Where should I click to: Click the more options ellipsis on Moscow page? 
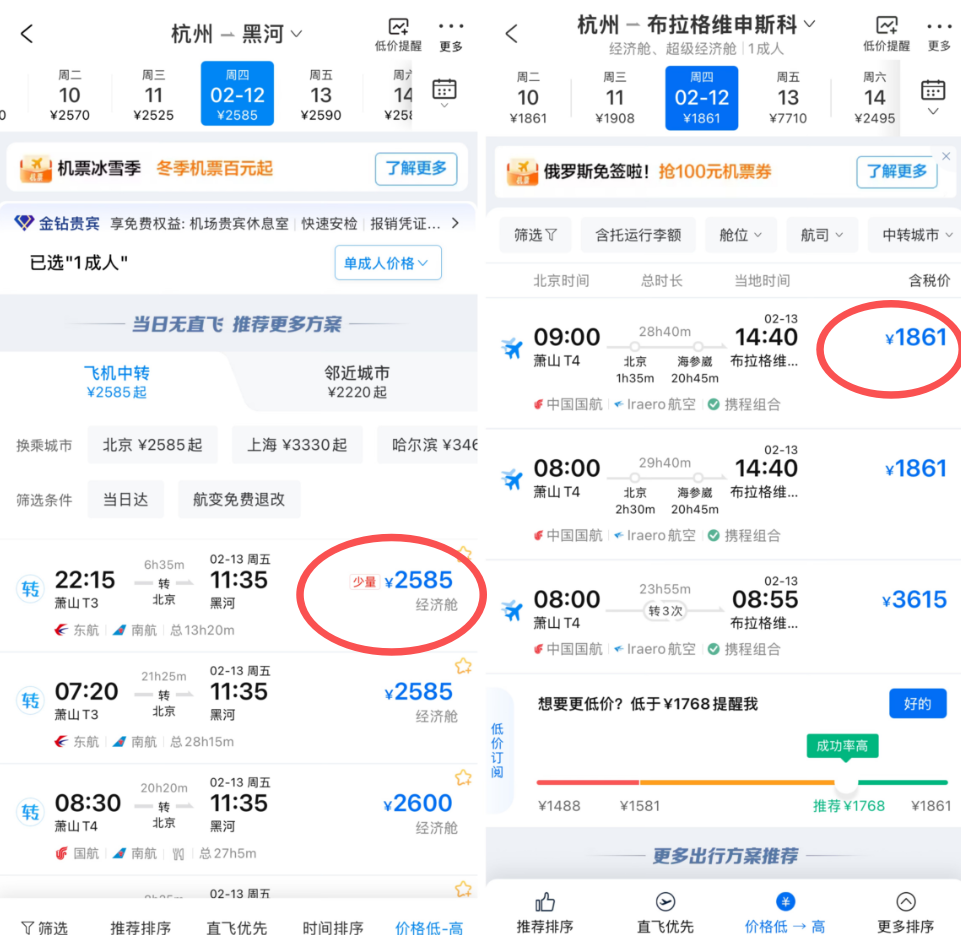pos(938,28)
